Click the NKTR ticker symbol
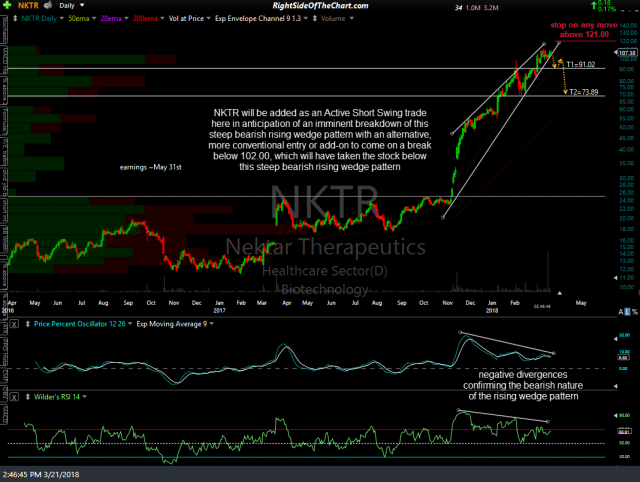 [28, 5]
